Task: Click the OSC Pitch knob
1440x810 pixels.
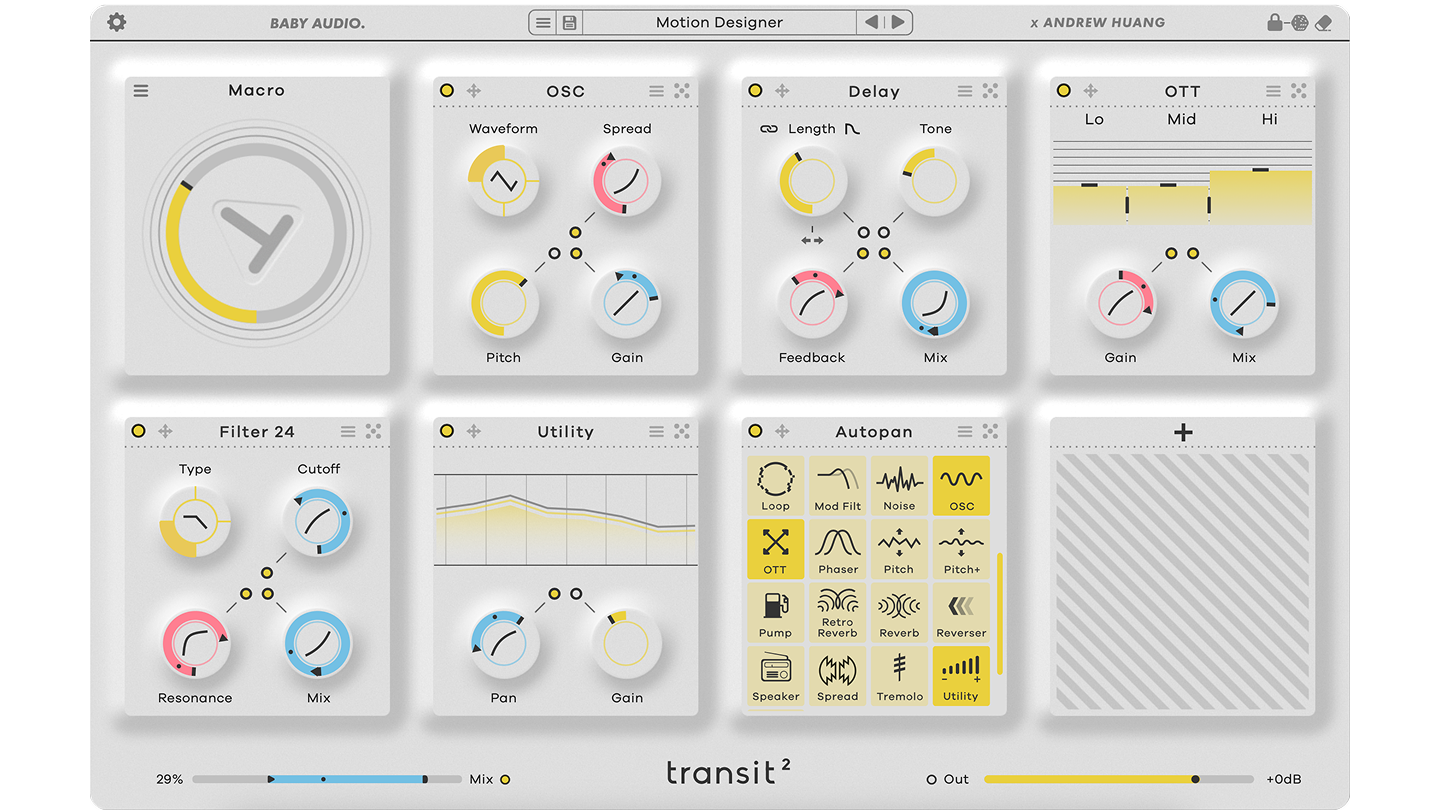Action: pos(504,303)
